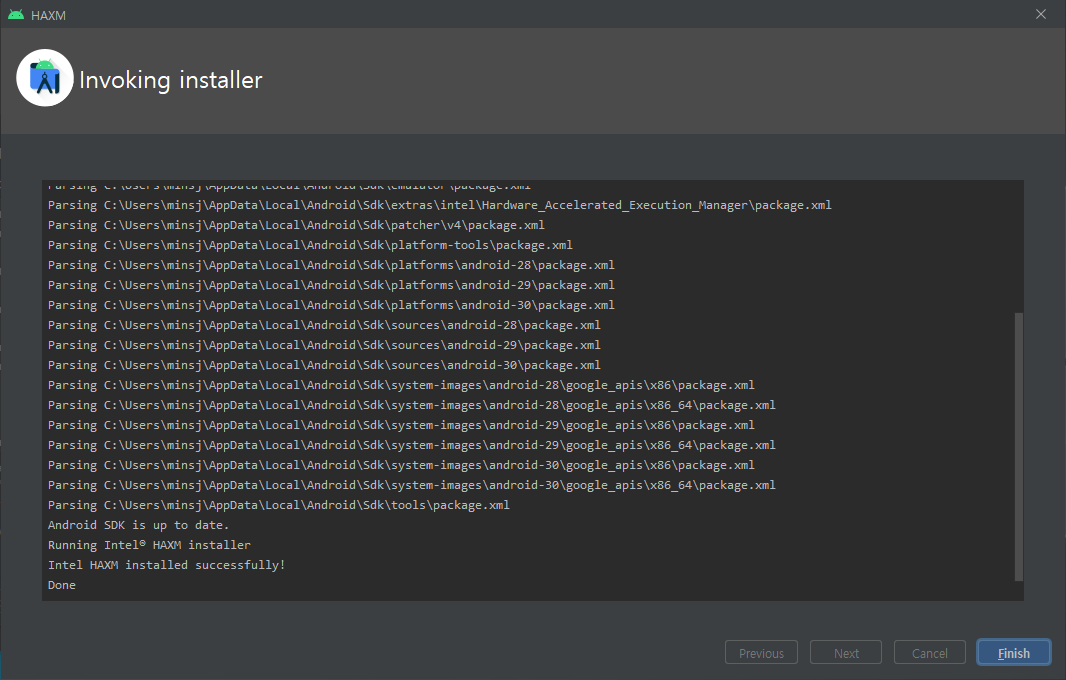Click the platforms\android-29 log line
This screenshot has width=1066, height=680.
[x=331, y=285]
